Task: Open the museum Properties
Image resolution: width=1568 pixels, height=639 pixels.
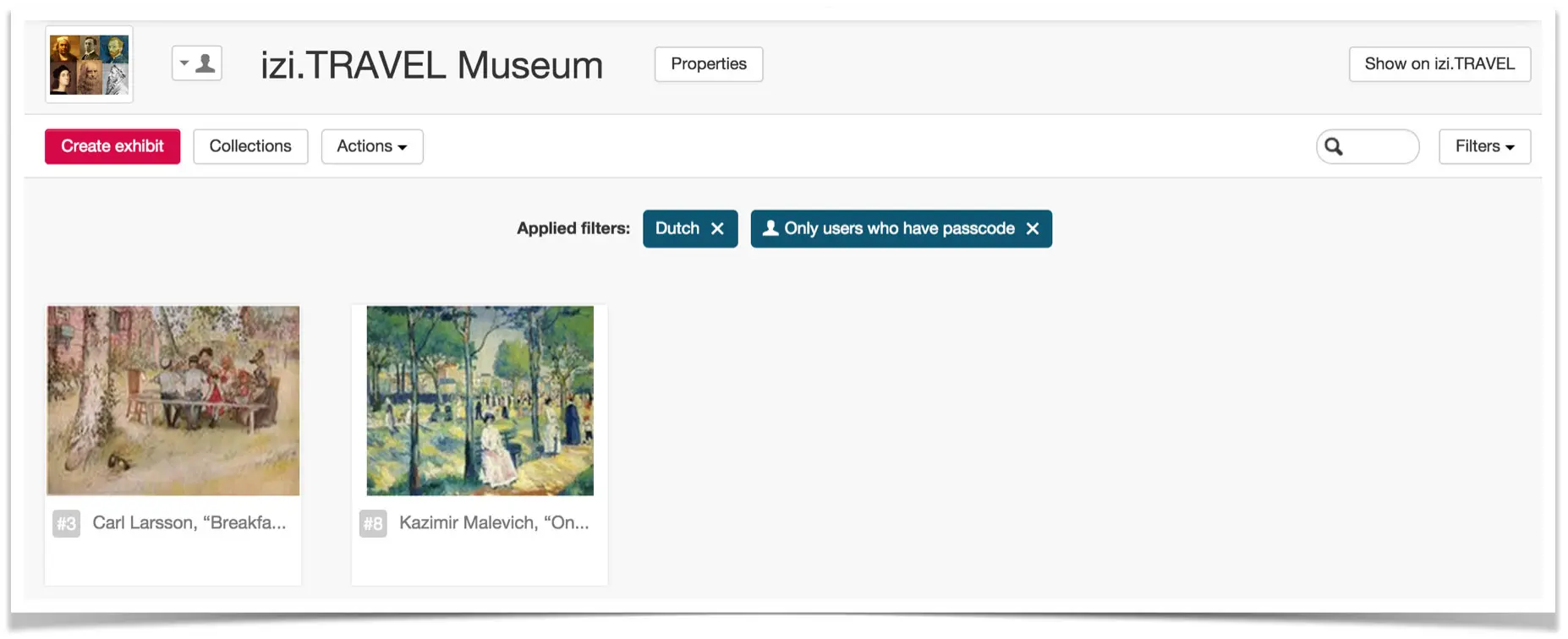Action: click(709, 64)
